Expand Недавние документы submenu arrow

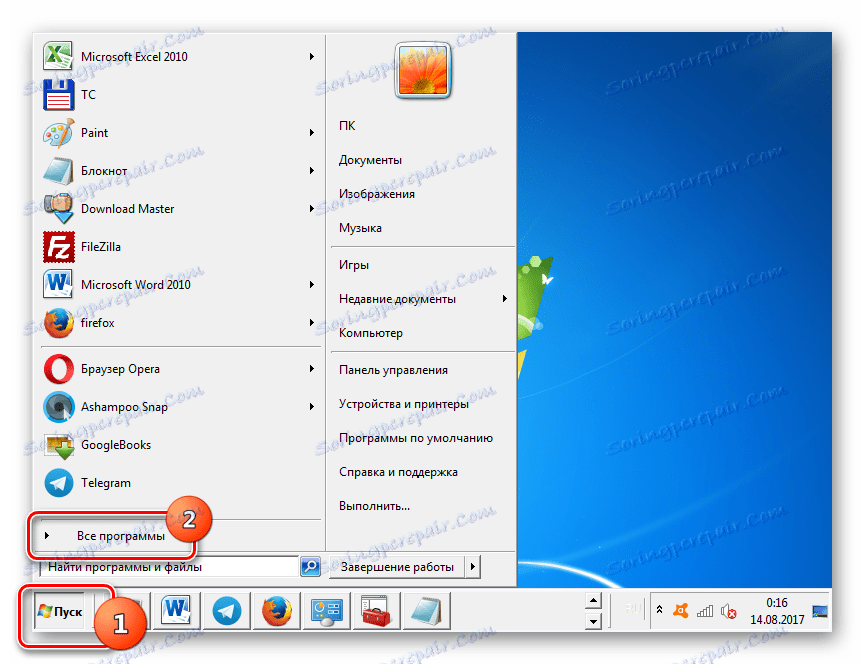504,299
